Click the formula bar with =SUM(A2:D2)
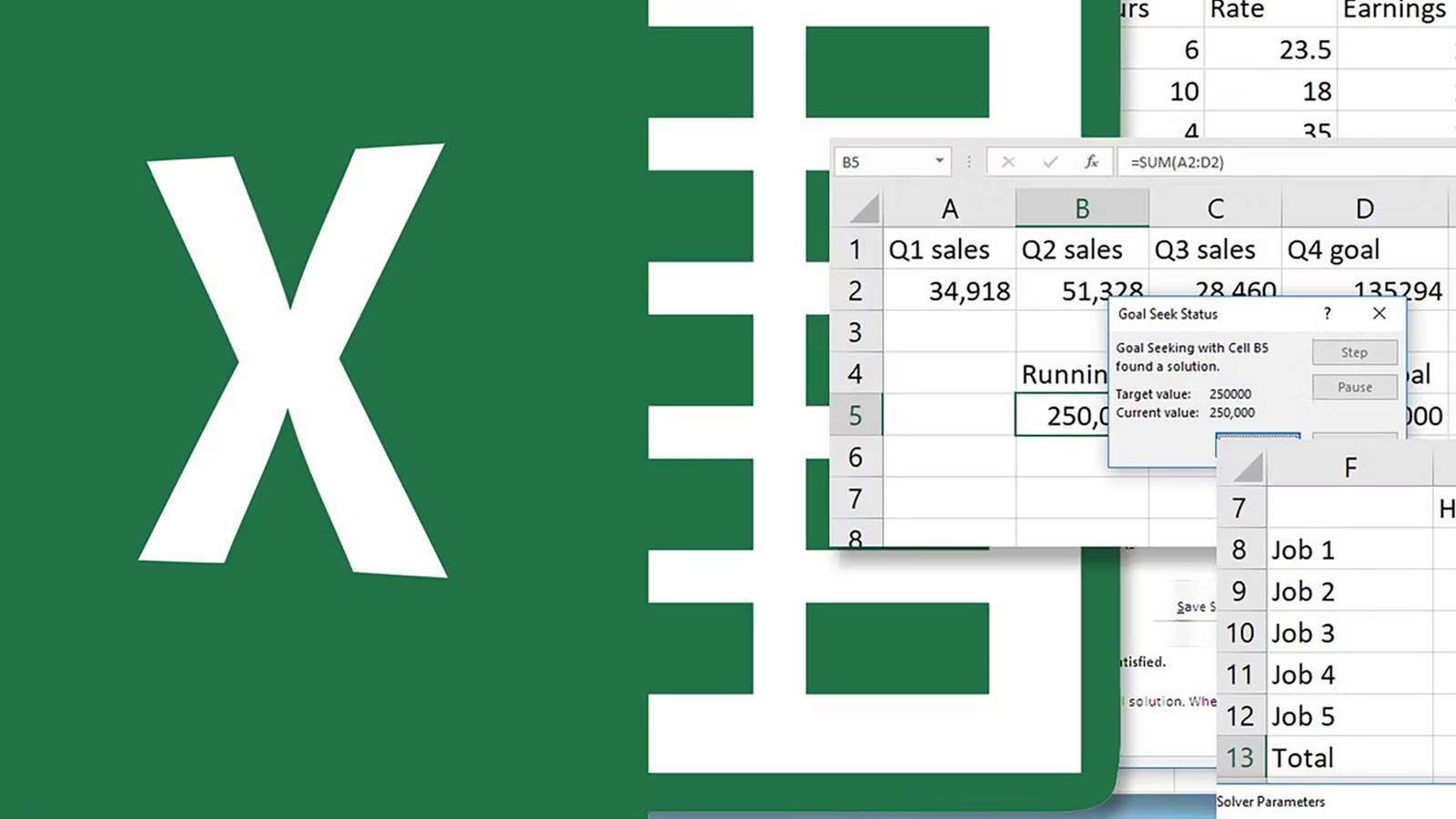 pyautogui.click(x=1287, y=162)
